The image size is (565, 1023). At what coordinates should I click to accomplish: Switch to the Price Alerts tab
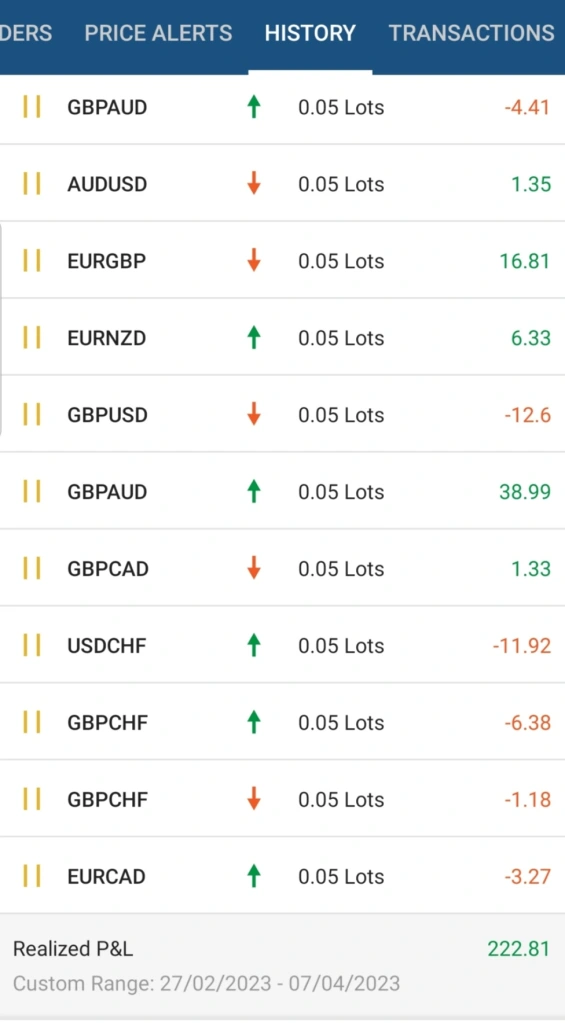tap(158, 33)
